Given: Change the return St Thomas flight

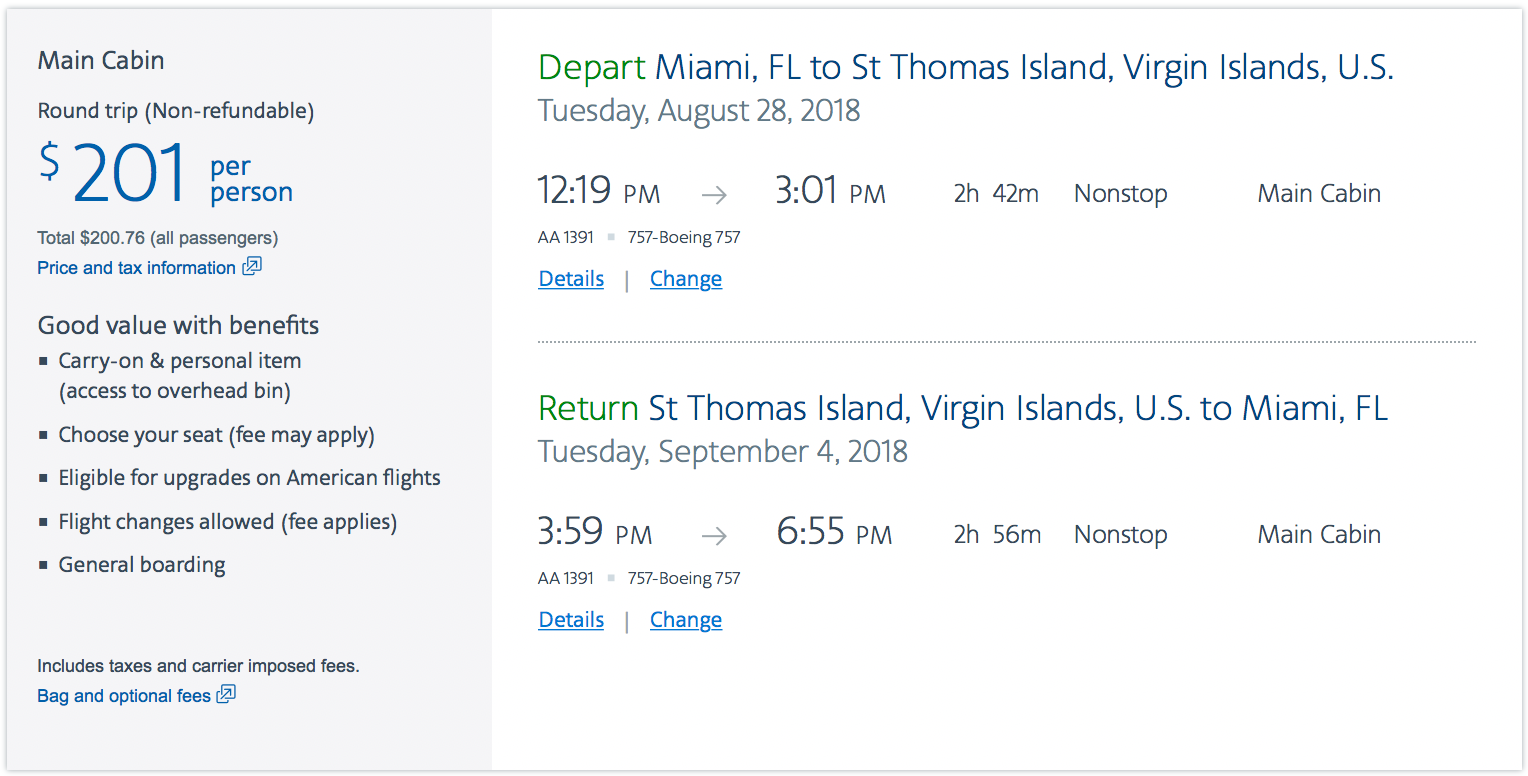Looking at the screenshot, I should point(686,620).
